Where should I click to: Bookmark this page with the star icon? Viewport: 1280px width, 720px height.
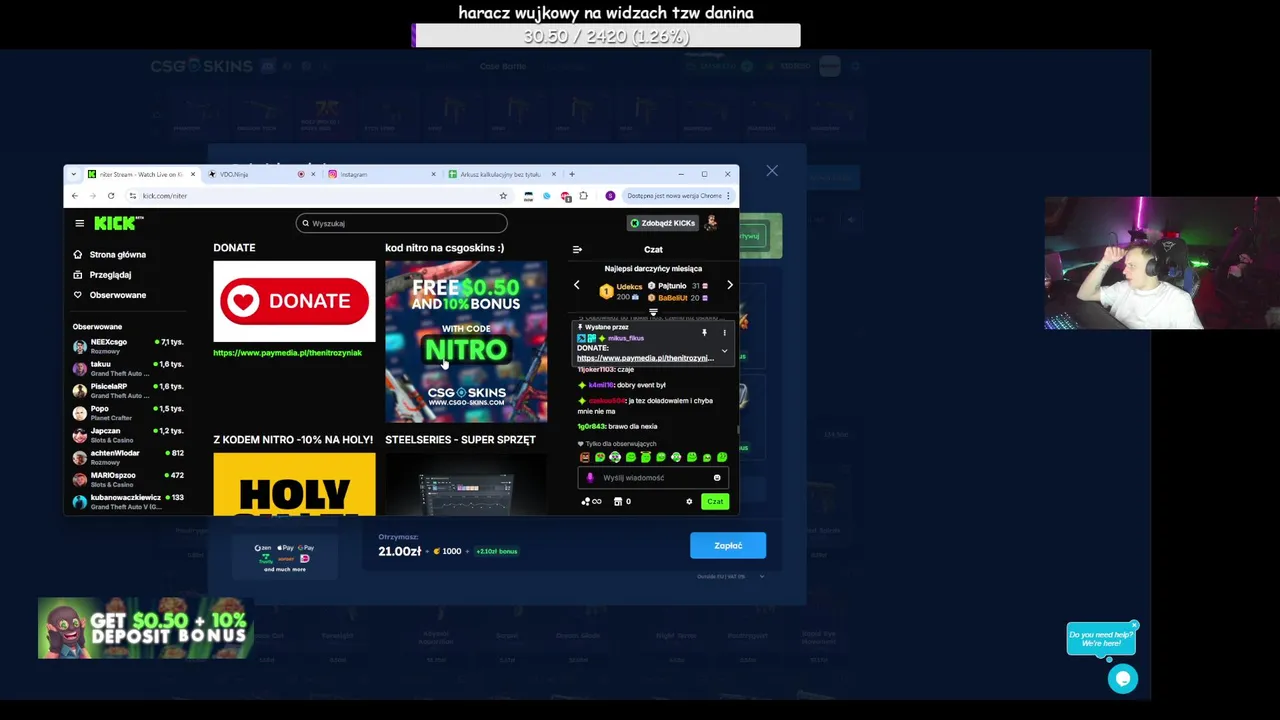(x=503, y=196)
